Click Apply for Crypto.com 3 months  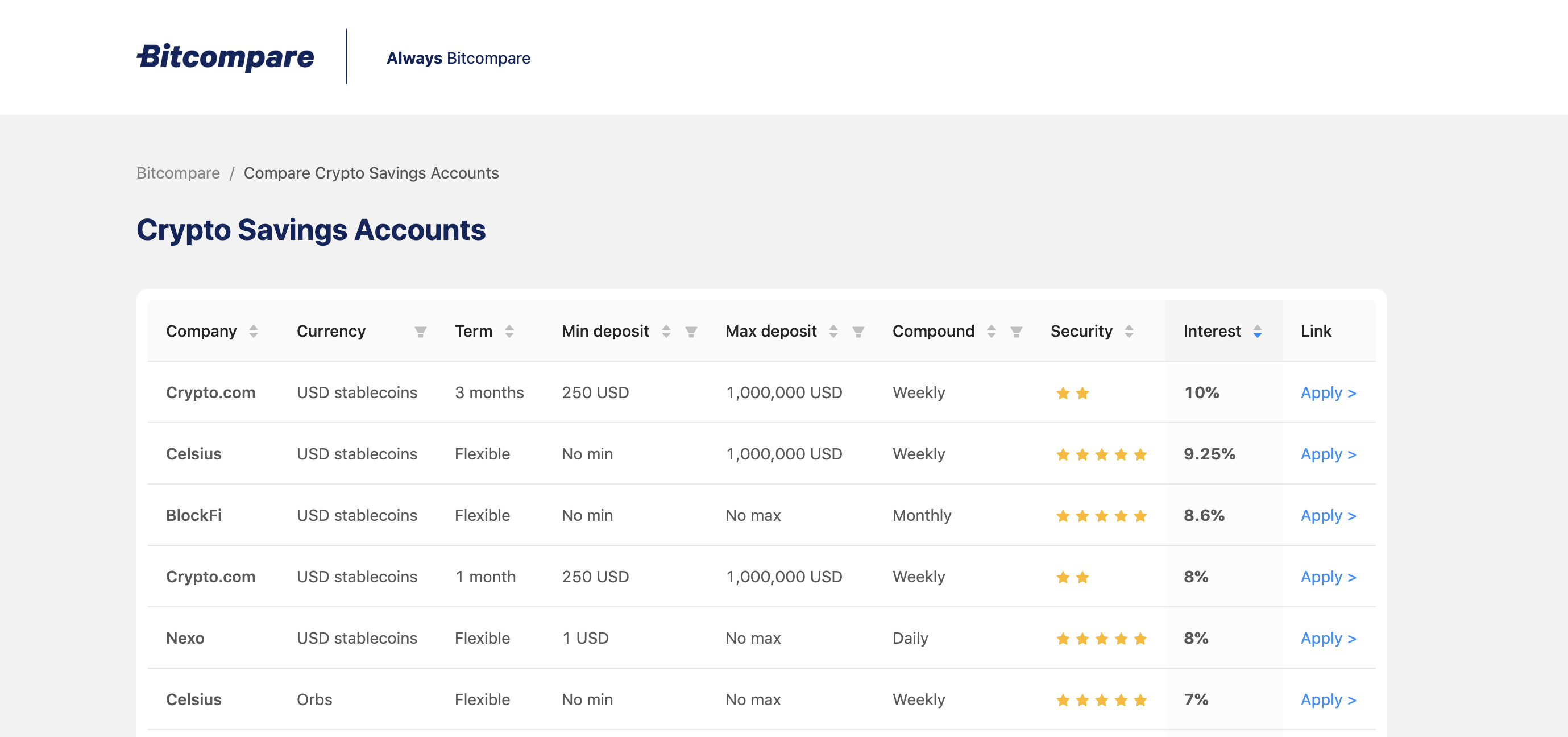tap(1328, 392)
